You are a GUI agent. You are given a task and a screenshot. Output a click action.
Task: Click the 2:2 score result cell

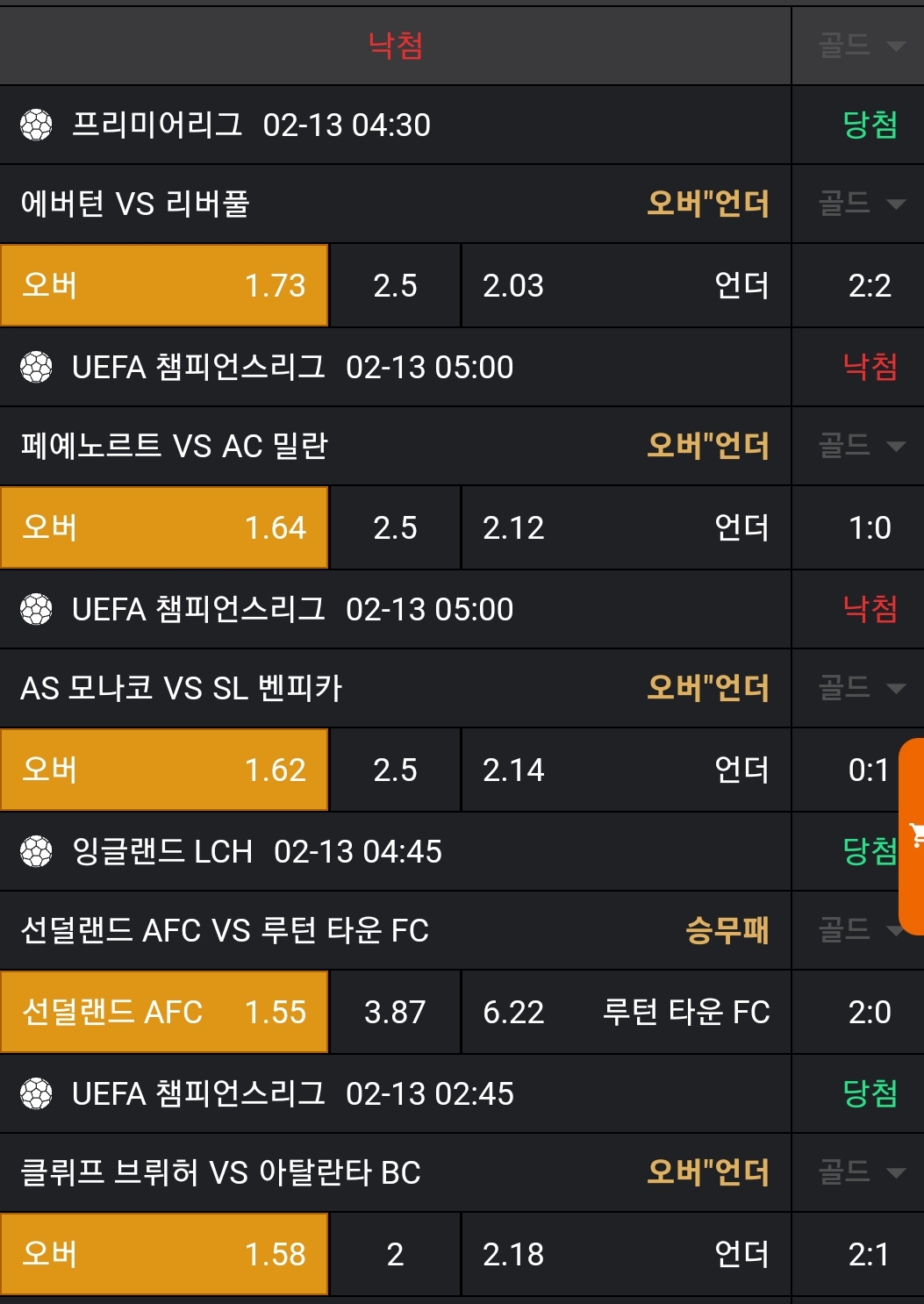pos(869,286)
